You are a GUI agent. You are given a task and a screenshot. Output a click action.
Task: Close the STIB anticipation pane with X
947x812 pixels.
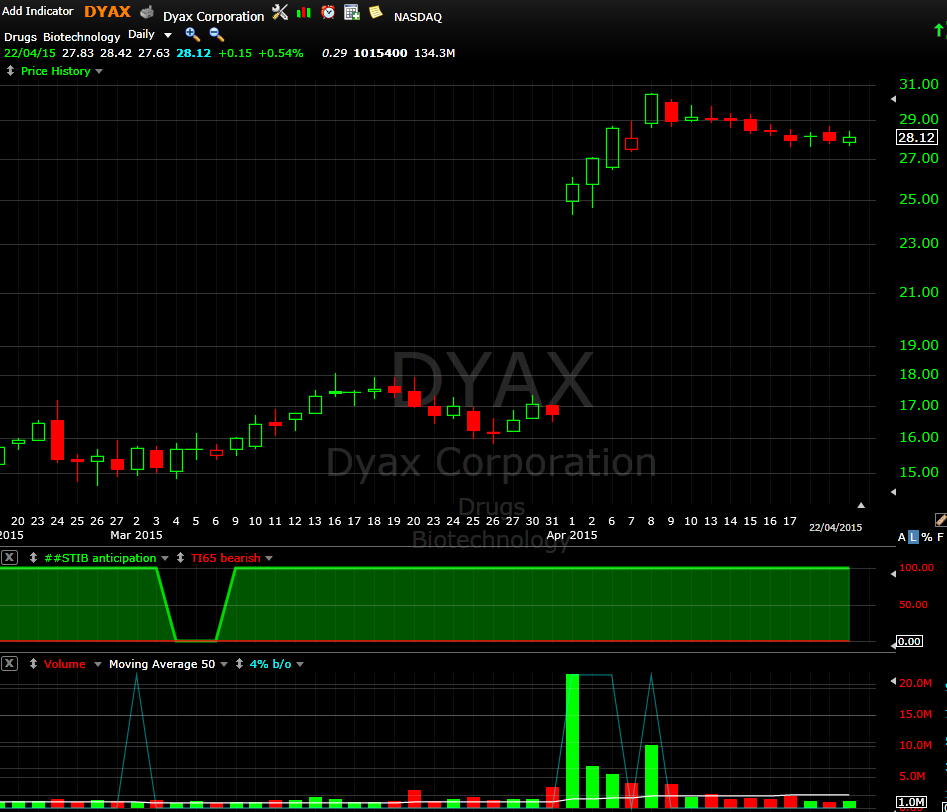point(9,558)
